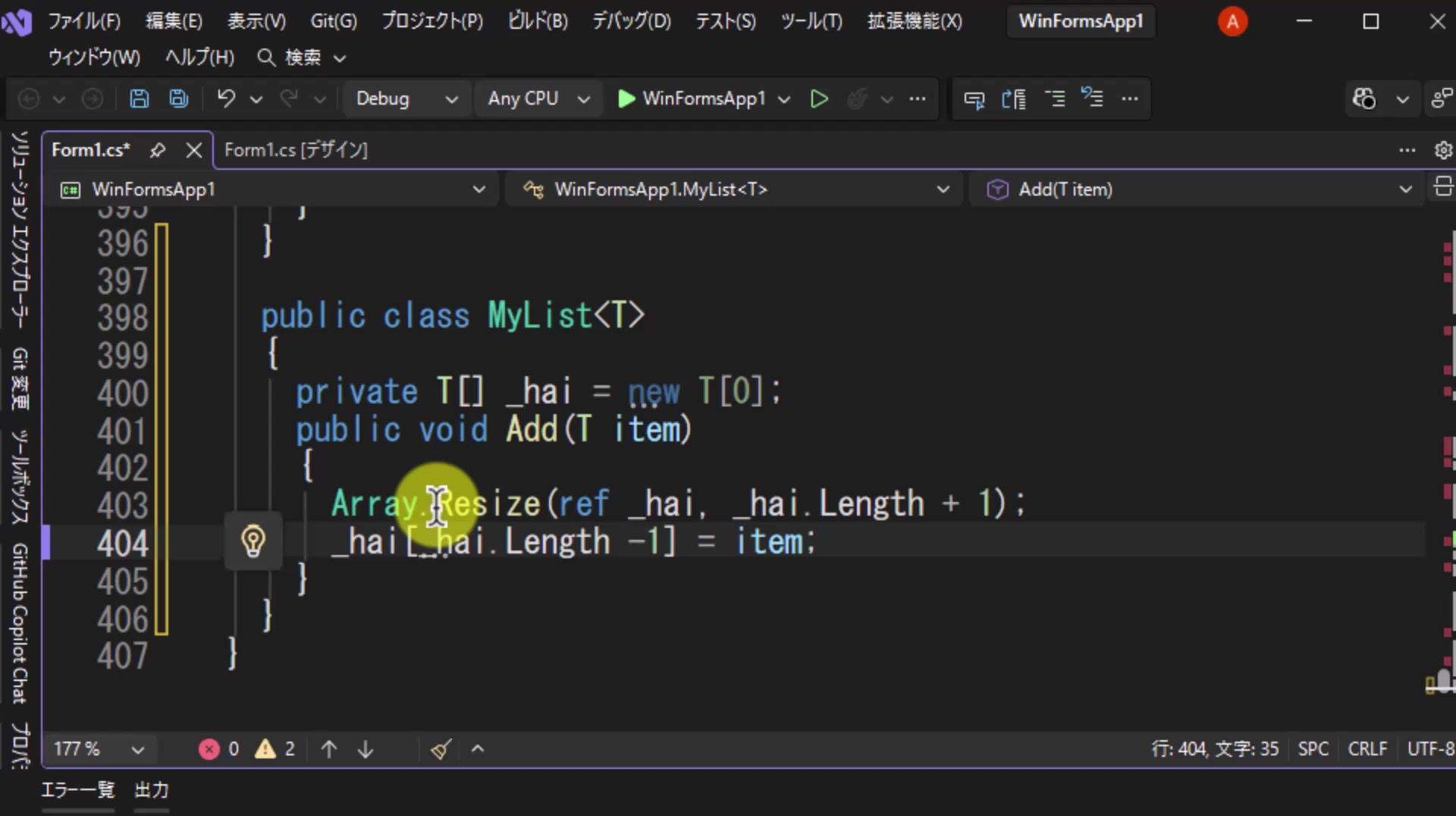This screenshot has height=816, width=1456.
Task: Click the split editor icon
Action: pos(1443,187)
